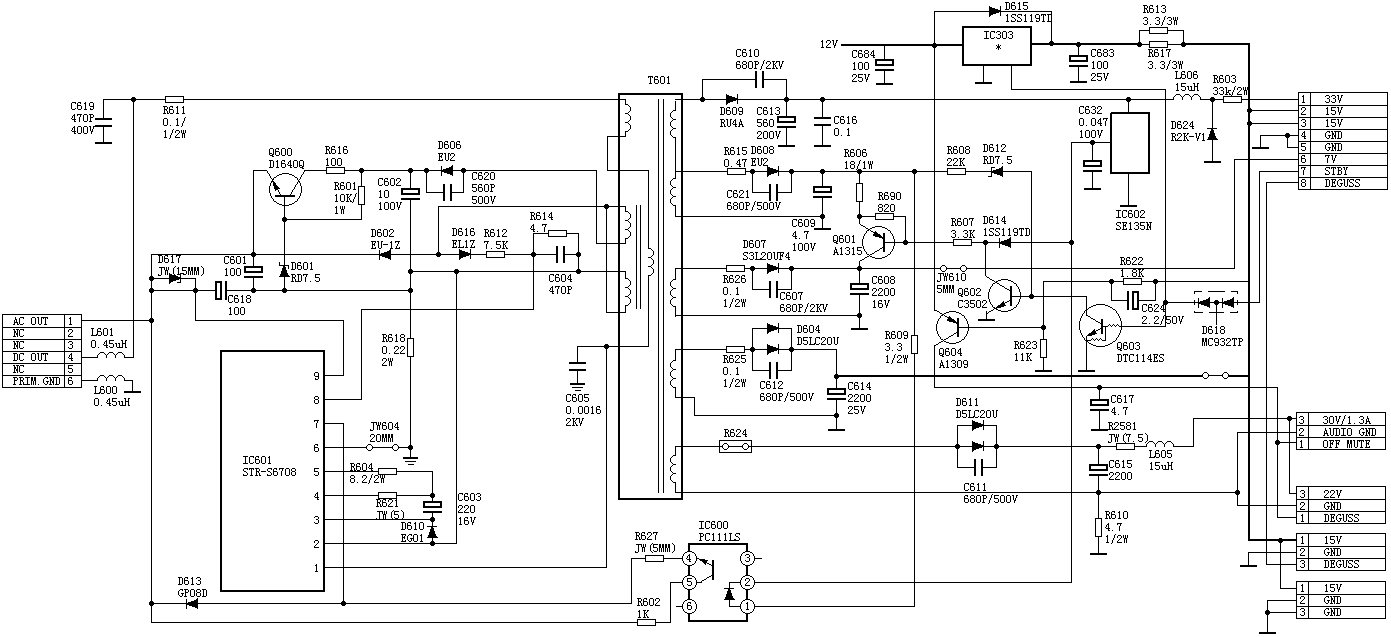Screen dimensions: 1391x637
Task: Click the AC OUT connector pin
Action: 34,321
